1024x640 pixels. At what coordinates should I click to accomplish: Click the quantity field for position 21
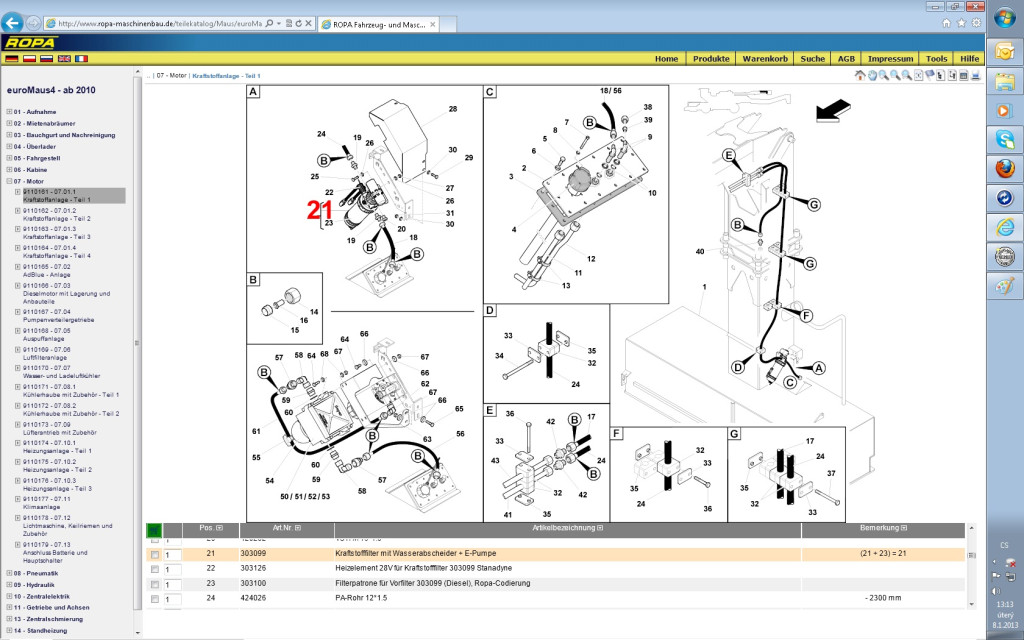coord(172,555)
